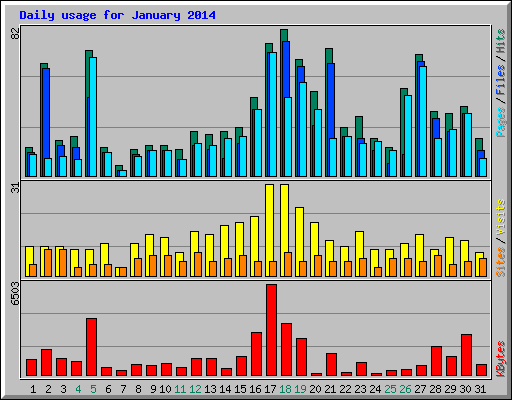The width and height of the screenshot is (512, 400).
Task: Select the red KBytes bar for day 5
Action: pyautogui.click(x=91, y=347)
